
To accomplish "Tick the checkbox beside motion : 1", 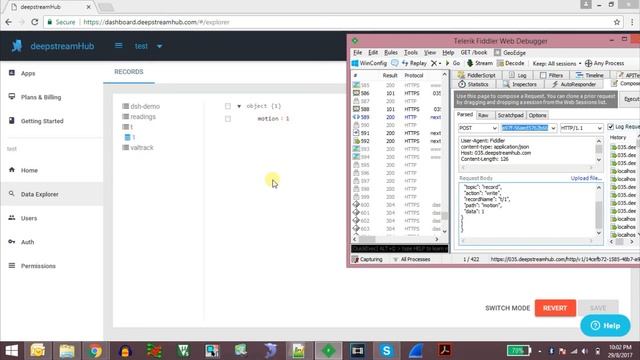I will [x=228, y=119].
